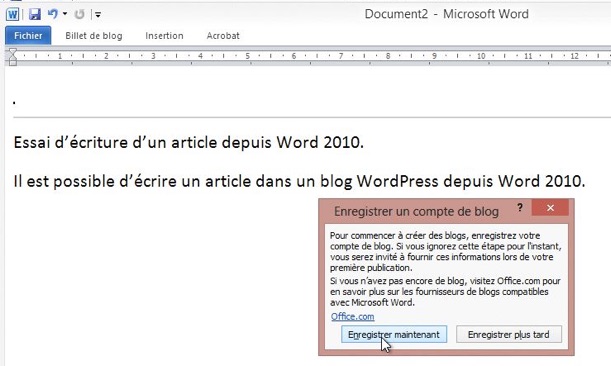This screenshot has width=611, height=366.
Task: Click the window title "Document2 - Microsoft Word"
Action: (x=447, y=14)
